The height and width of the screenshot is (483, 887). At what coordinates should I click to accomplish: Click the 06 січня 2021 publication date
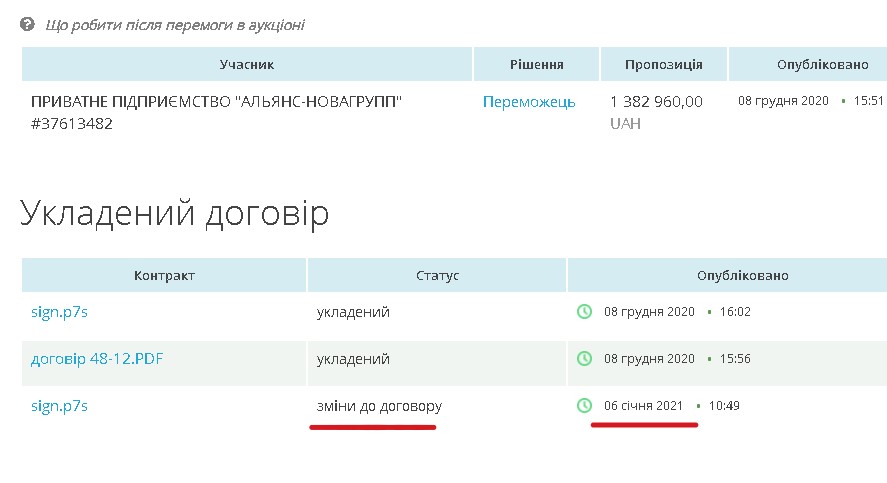click(x=643, y=406)
